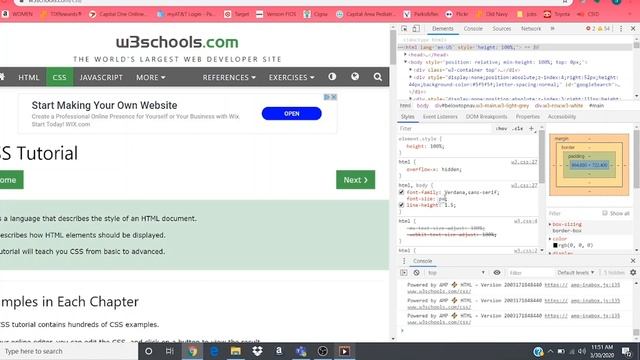Switch to the Elements tab
Image resolution: width=640 pixels, height=360 pixels.
click(442, 29)
